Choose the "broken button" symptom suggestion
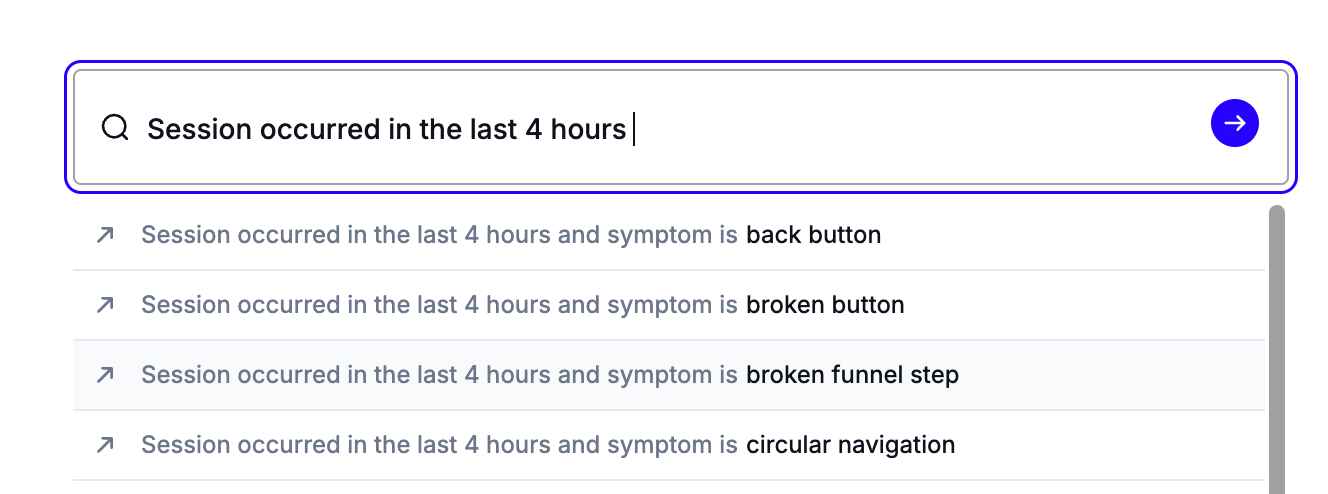This screenshot has height=494, width=1328. click(x=825, y=306)
